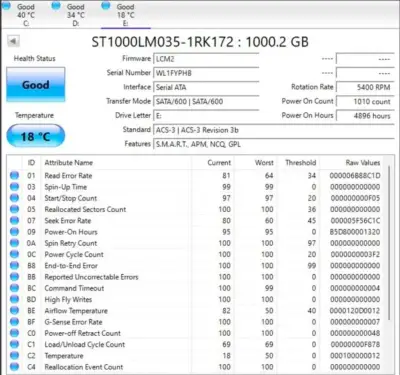Select the Seek Error Rate attribute name
The image size is (400, 375).
tap(68, 220)
